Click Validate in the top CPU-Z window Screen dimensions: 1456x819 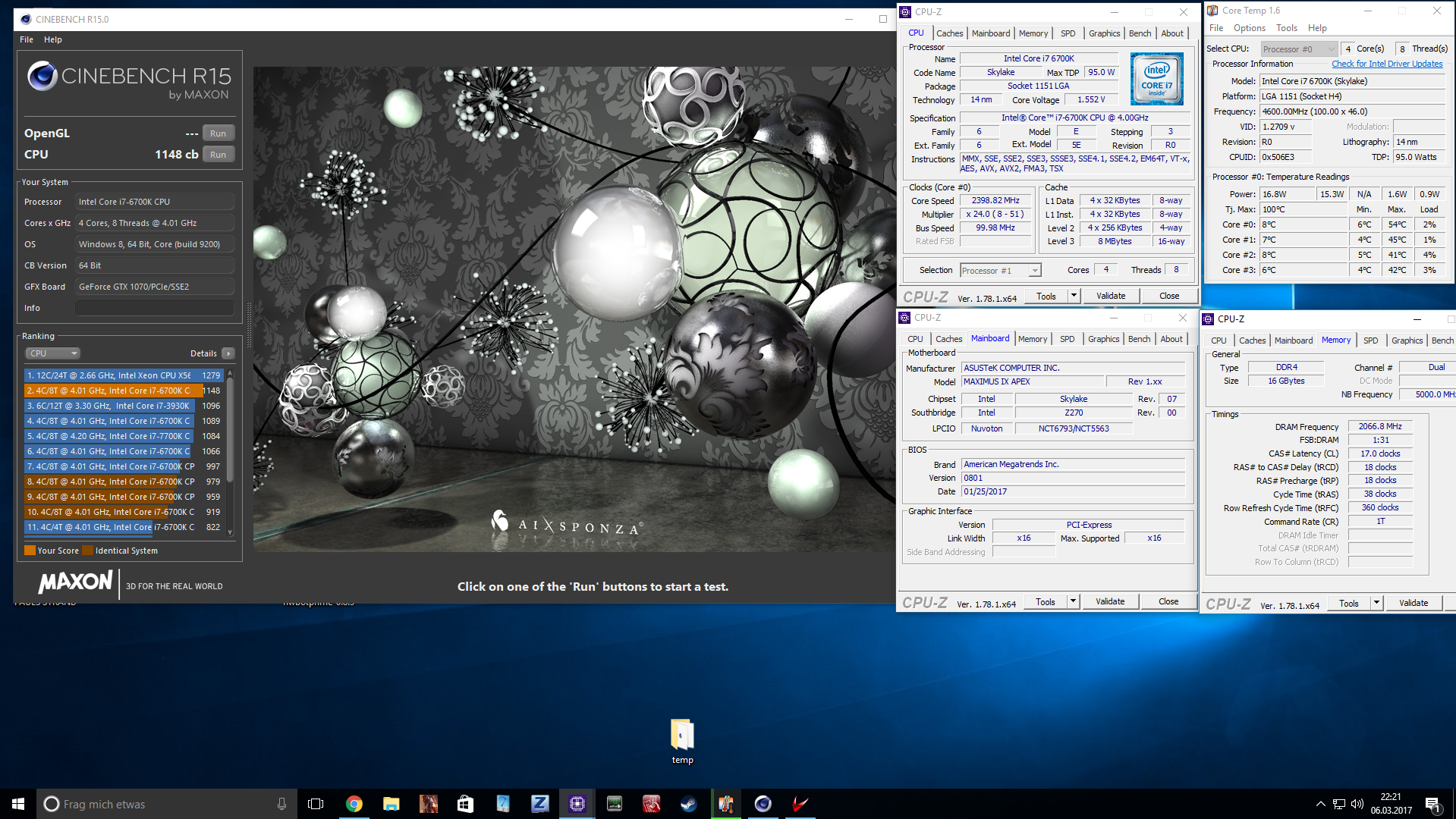click(x=1111, y=296)
